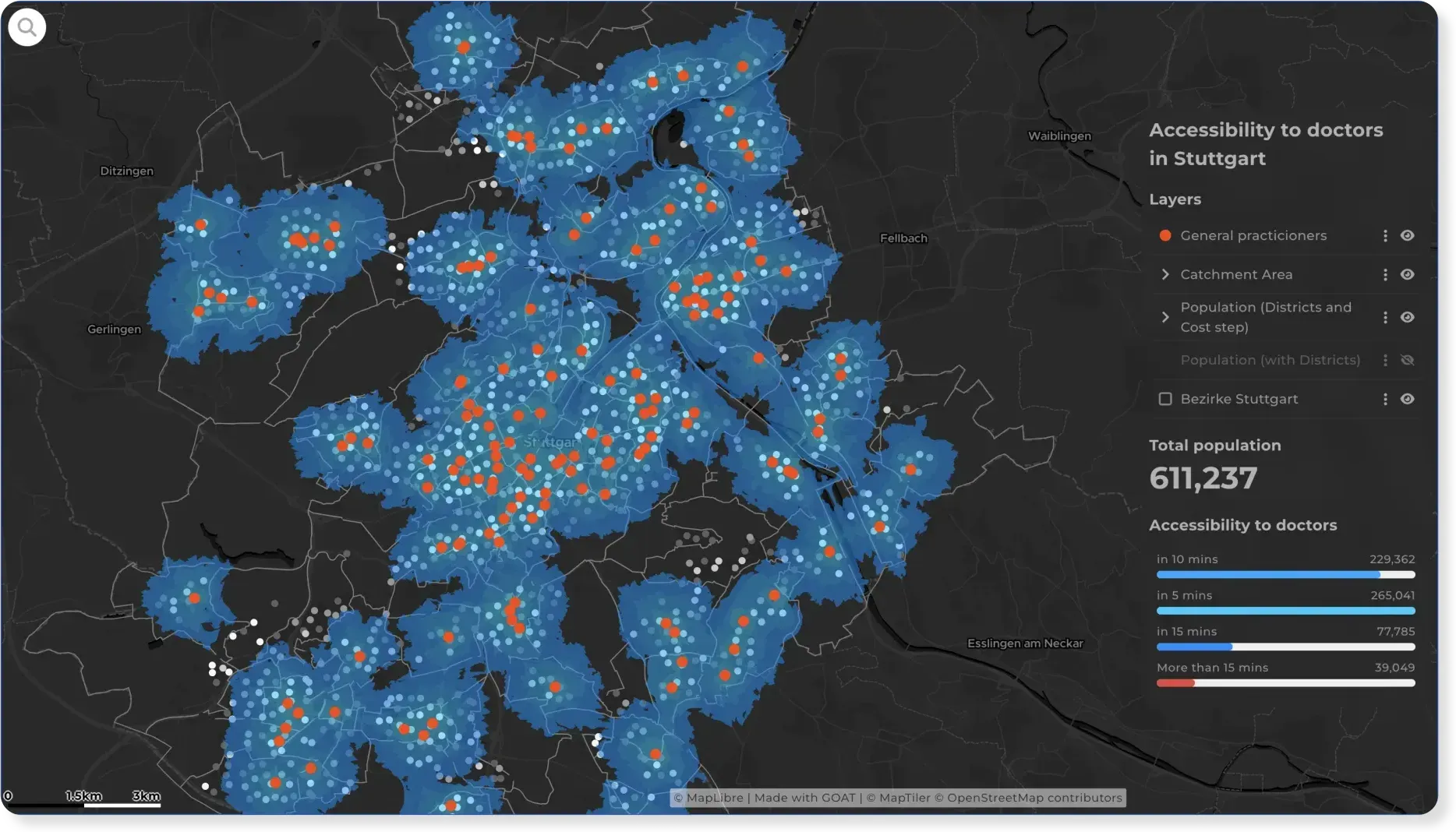Image resolution: width=1456 pixels, height=832 pixels.
Task: Click the map scale bar
Action: click(83, 800)
